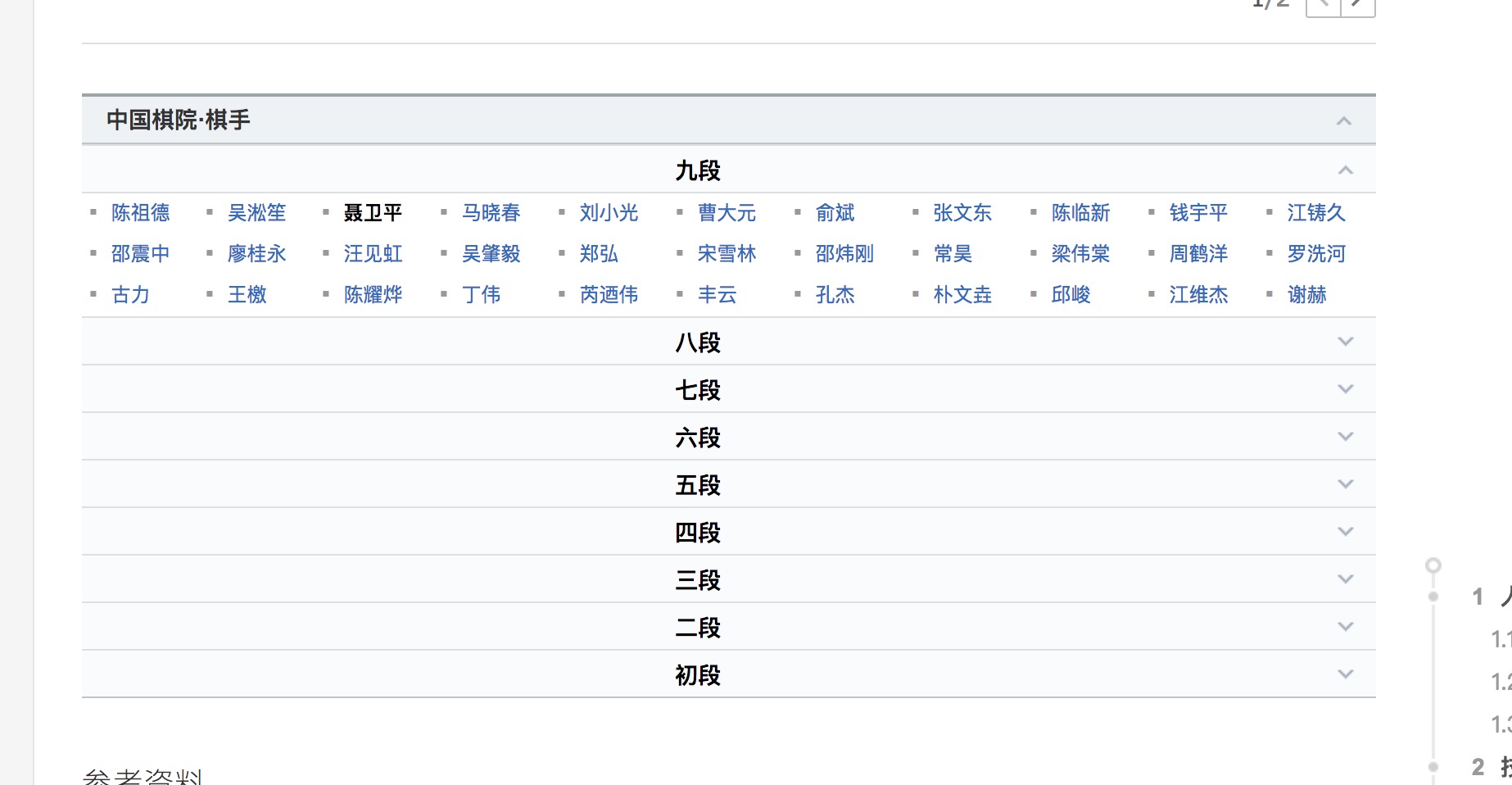Collapse the 中国棋院·棋手 panel chevron
Viewport: 1512px width, 785px height.
1344,120
